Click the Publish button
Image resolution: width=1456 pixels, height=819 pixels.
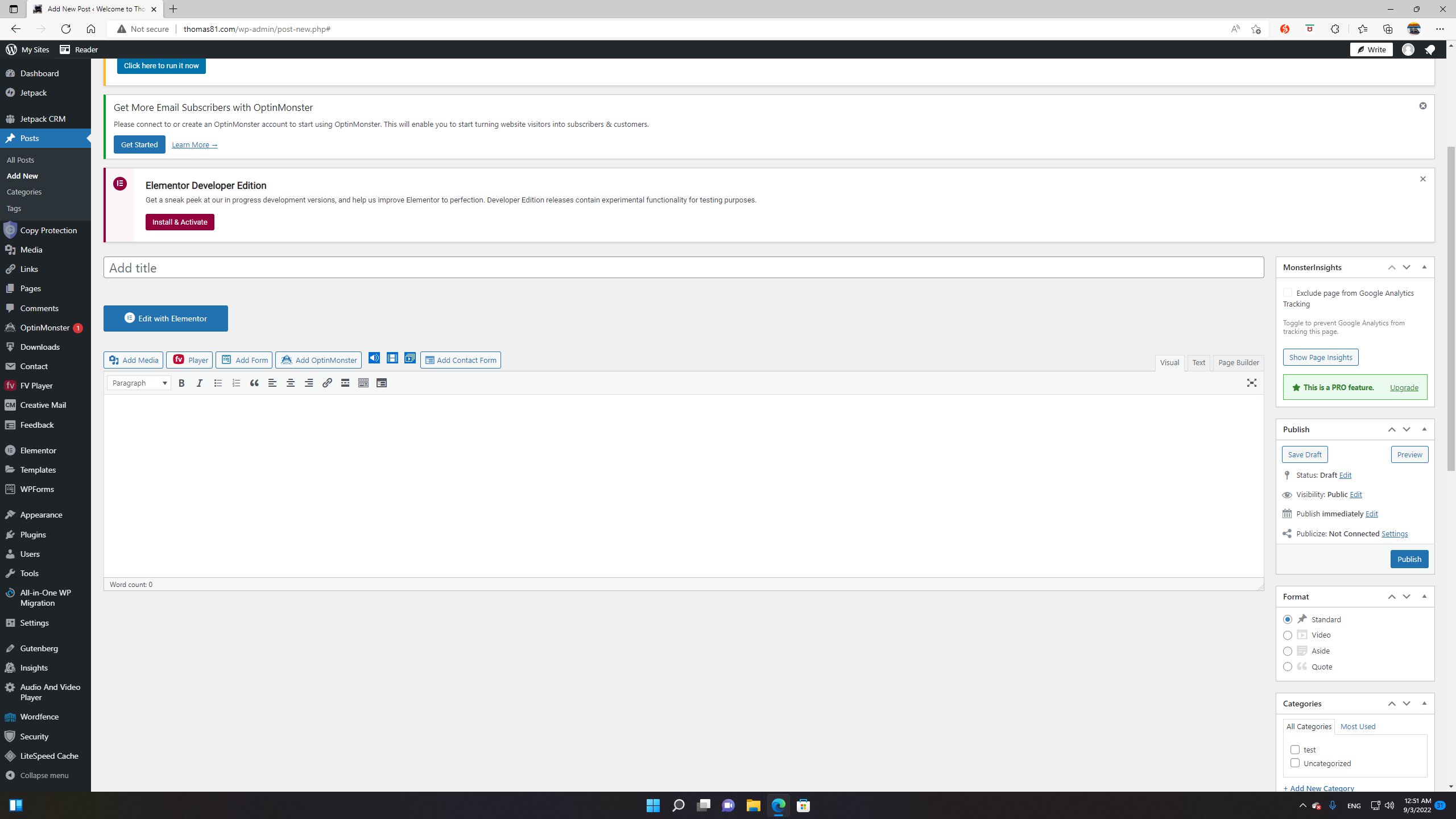click(x=1409, y=559)
